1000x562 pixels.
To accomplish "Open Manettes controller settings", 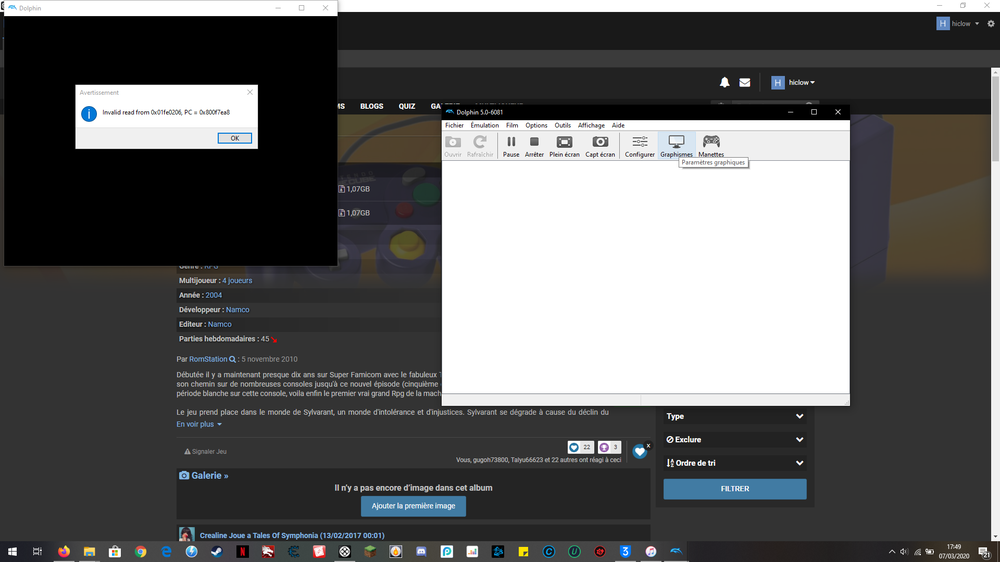I will coord(711,145).
